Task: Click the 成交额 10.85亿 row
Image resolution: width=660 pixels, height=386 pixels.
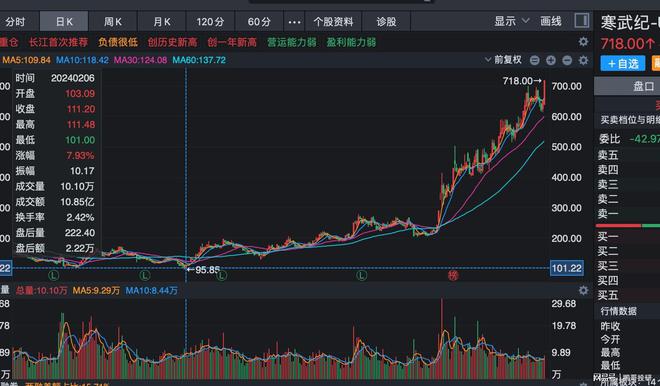Action: click(55, 202)
